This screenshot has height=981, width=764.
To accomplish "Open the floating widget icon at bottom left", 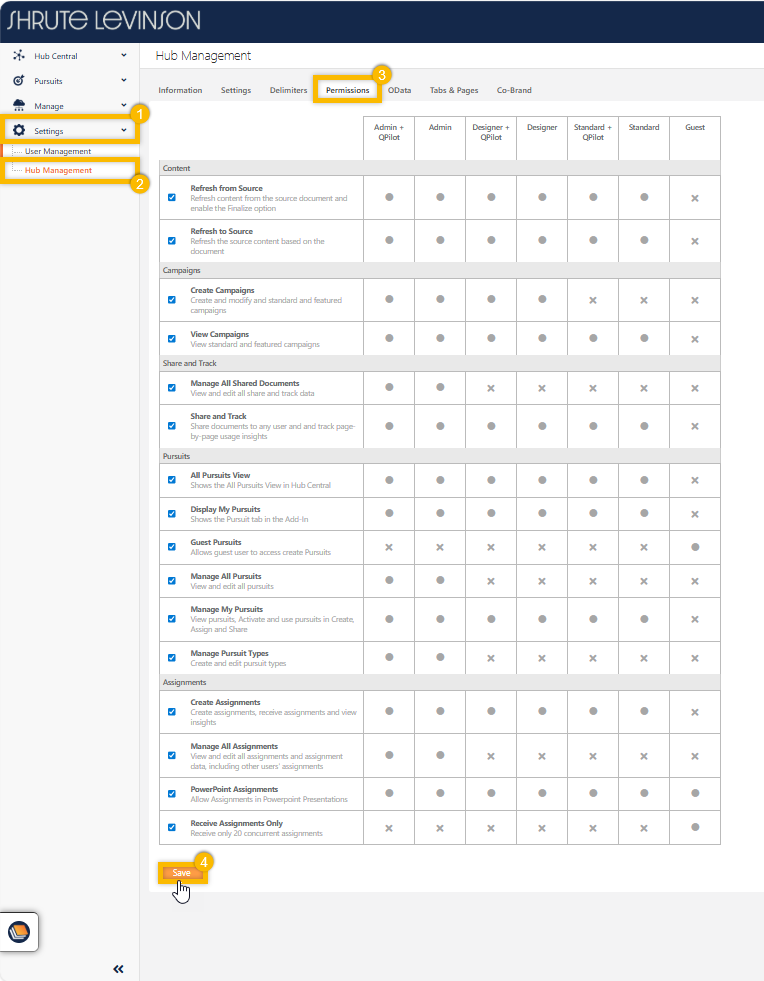I will click(x=19, y=932).
